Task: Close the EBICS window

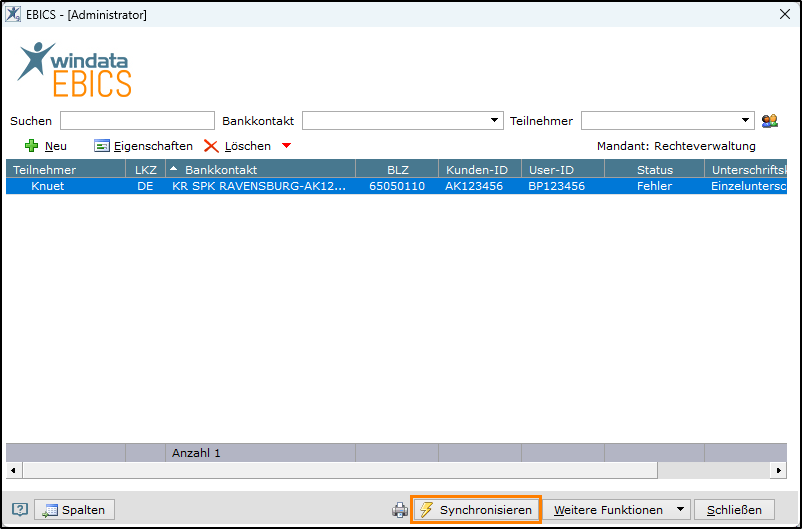Action: pyautogui.click(x=785, y=14)
